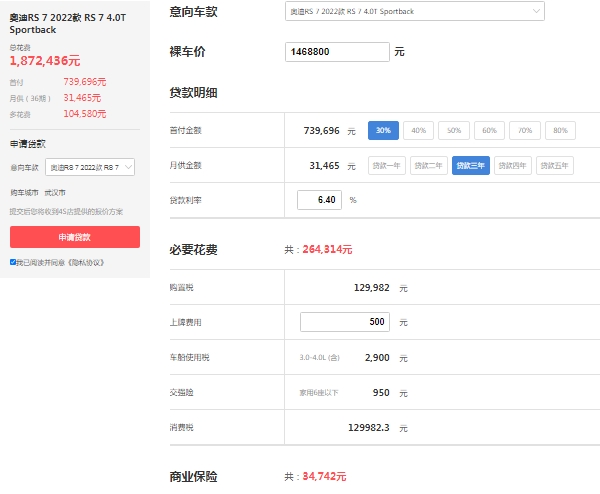The image size is (600, 494).
Task: Click the 贷款三年 loan term button
Action: (x=471, y=166)
